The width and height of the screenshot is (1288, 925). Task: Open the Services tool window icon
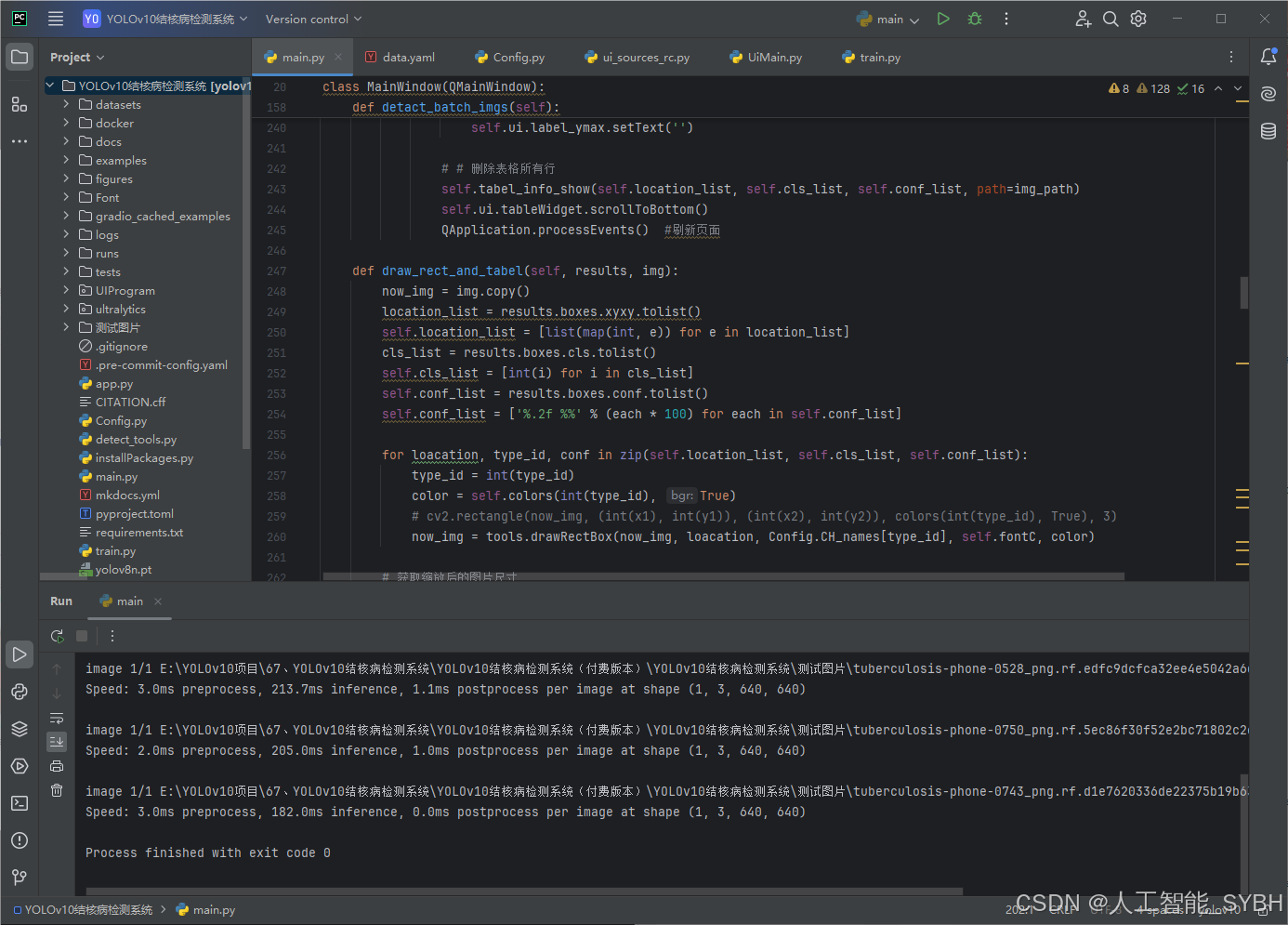20,766
